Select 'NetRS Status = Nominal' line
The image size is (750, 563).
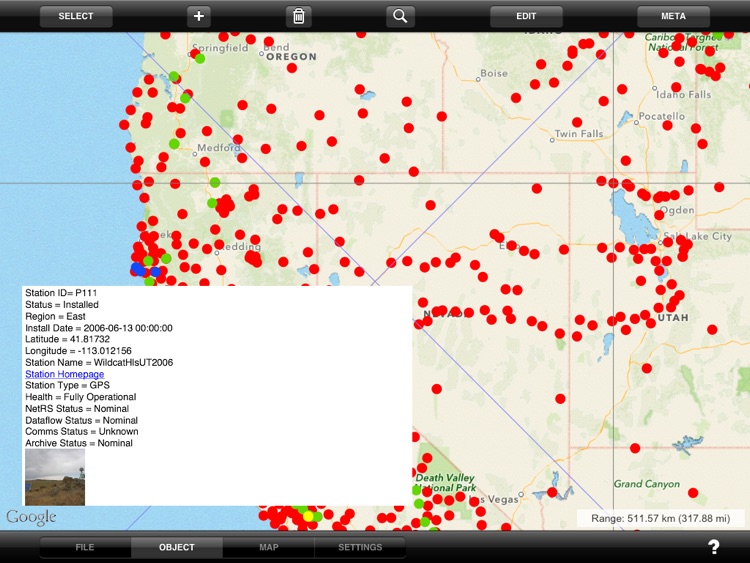[77, 408]
